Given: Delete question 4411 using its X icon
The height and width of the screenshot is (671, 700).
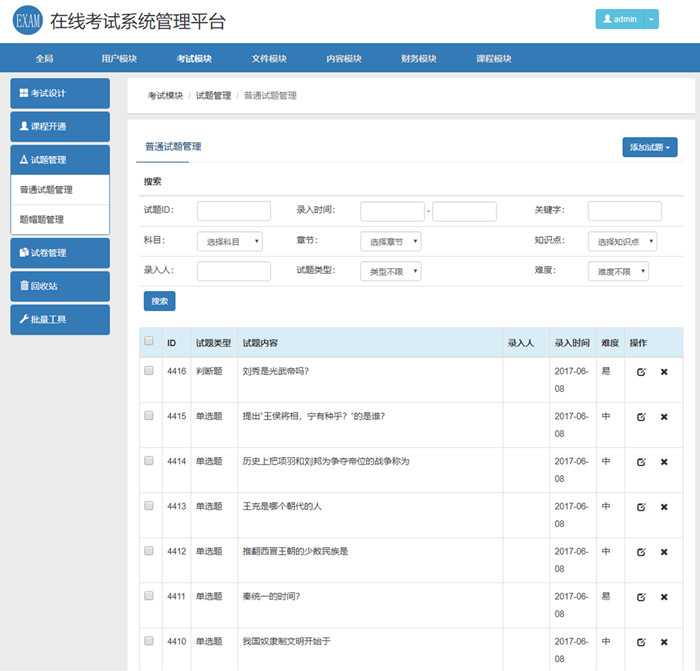Looking at the screenshot, I should (664, 597).
